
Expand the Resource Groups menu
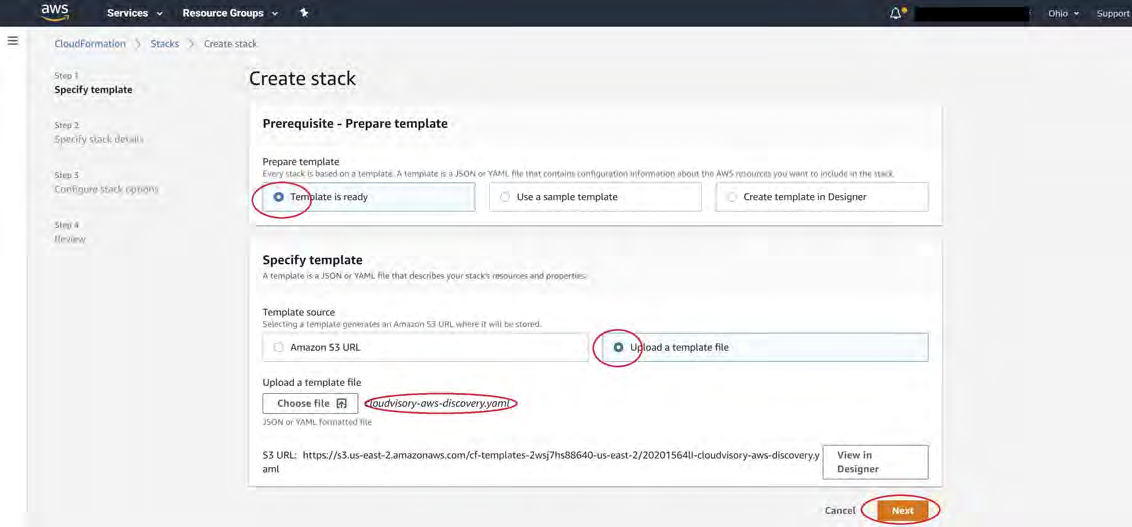point(231,13)
